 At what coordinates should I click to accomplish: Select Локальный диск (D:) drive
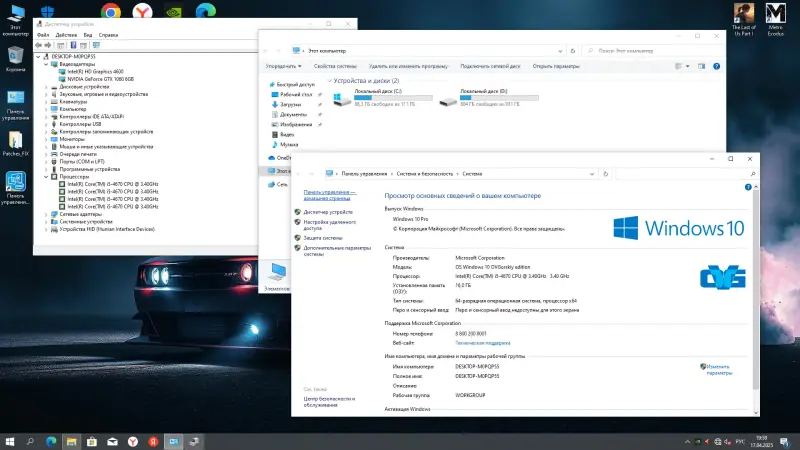489,97
